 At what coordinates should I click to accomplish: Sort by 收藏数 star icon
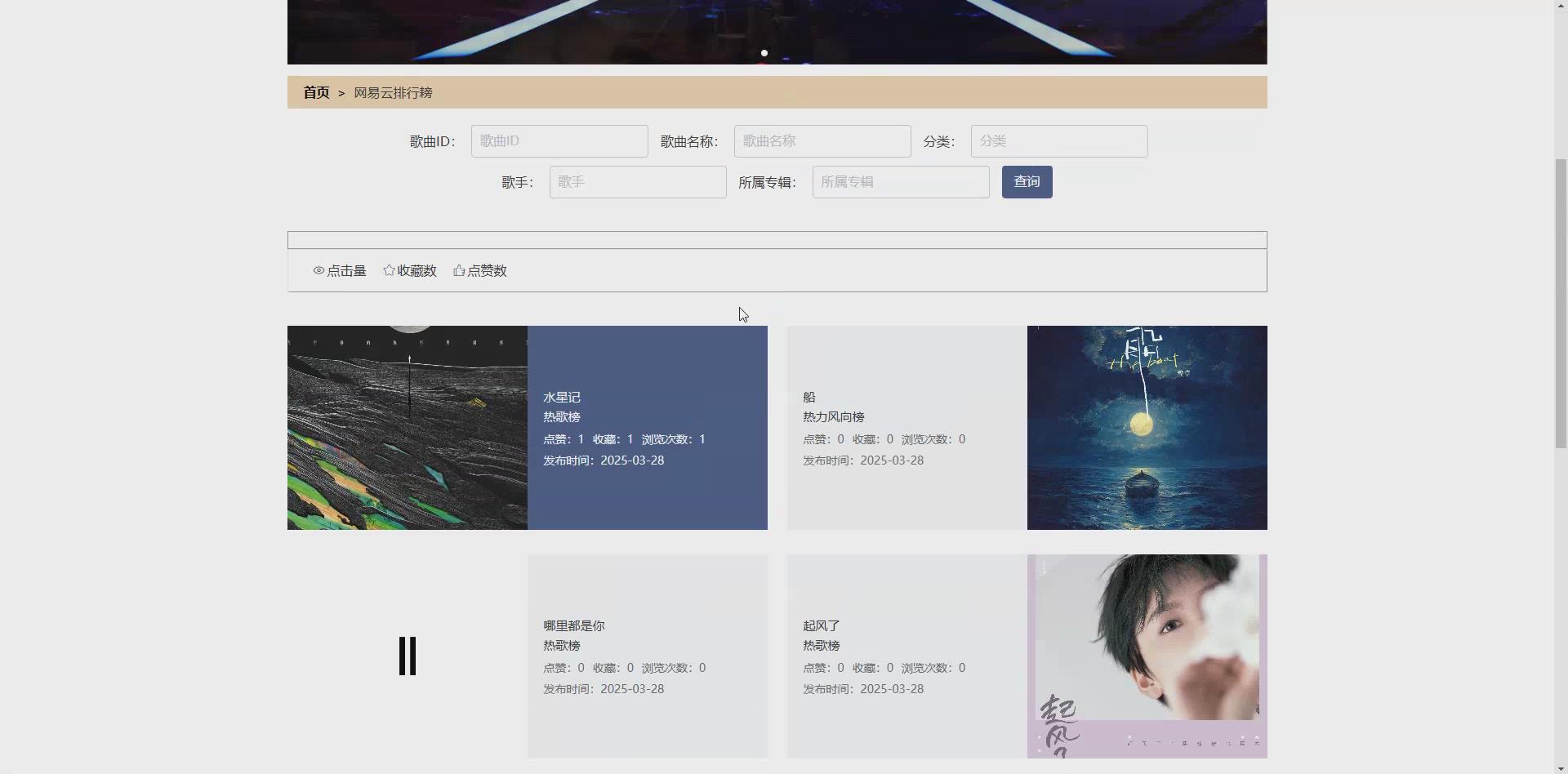click(389, 270)
